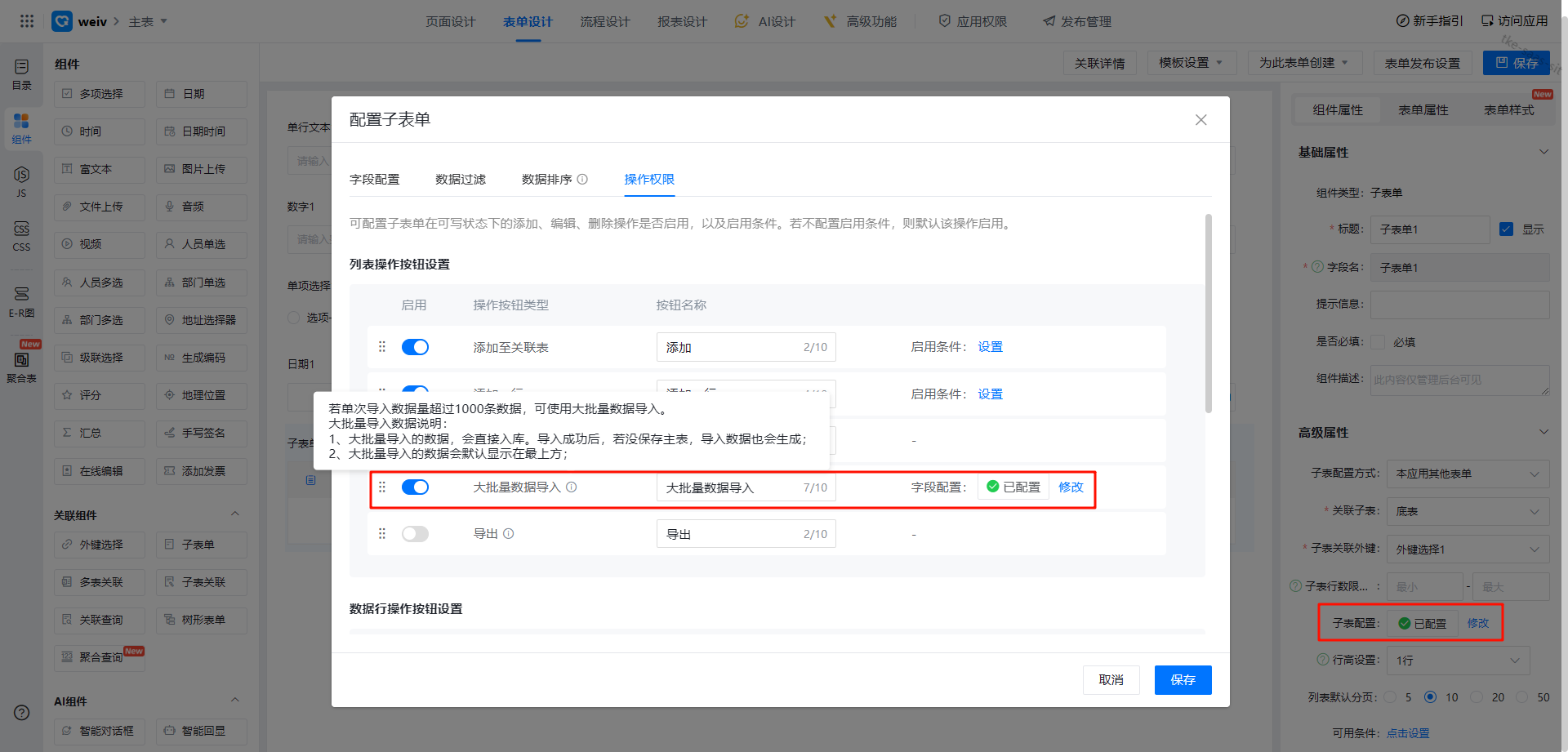1568x752 pixels.
Task: Switch to the 数据过滤 tab
Action: [461, 180]
